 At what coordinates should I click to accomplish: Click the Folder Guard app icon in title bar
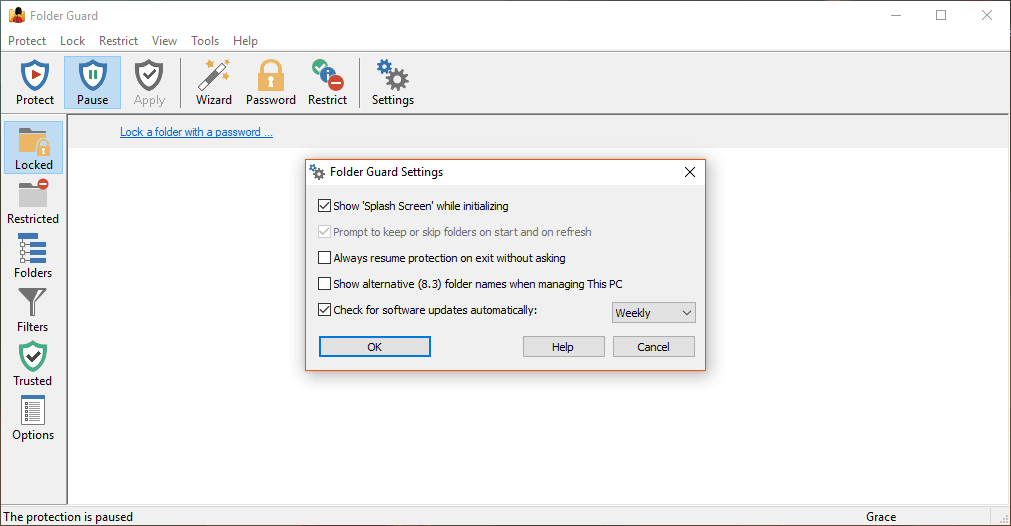(17, 15)
